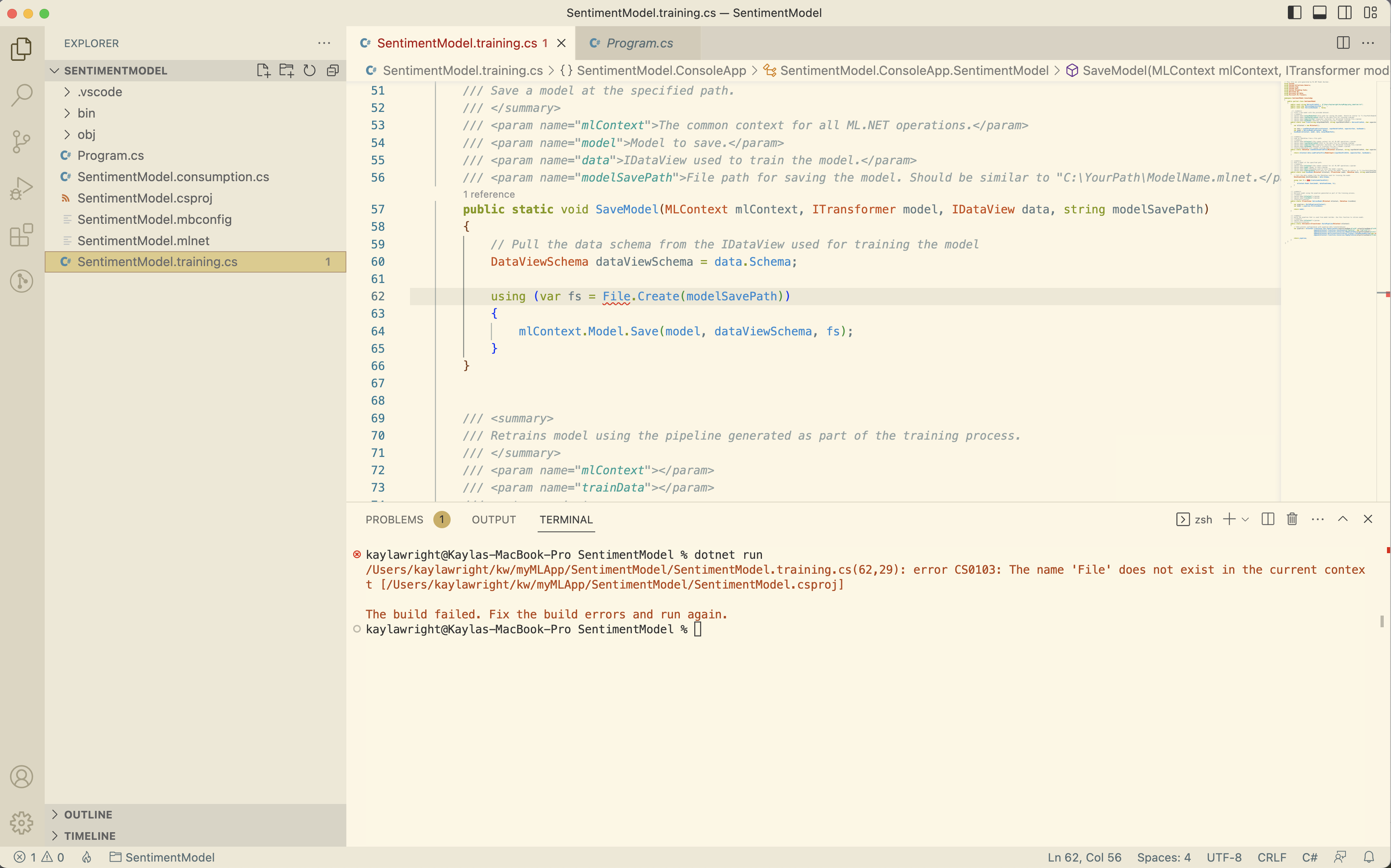
Task: Create a new file in SENTIMENTMODEL explorer
Action: [263, 70]
